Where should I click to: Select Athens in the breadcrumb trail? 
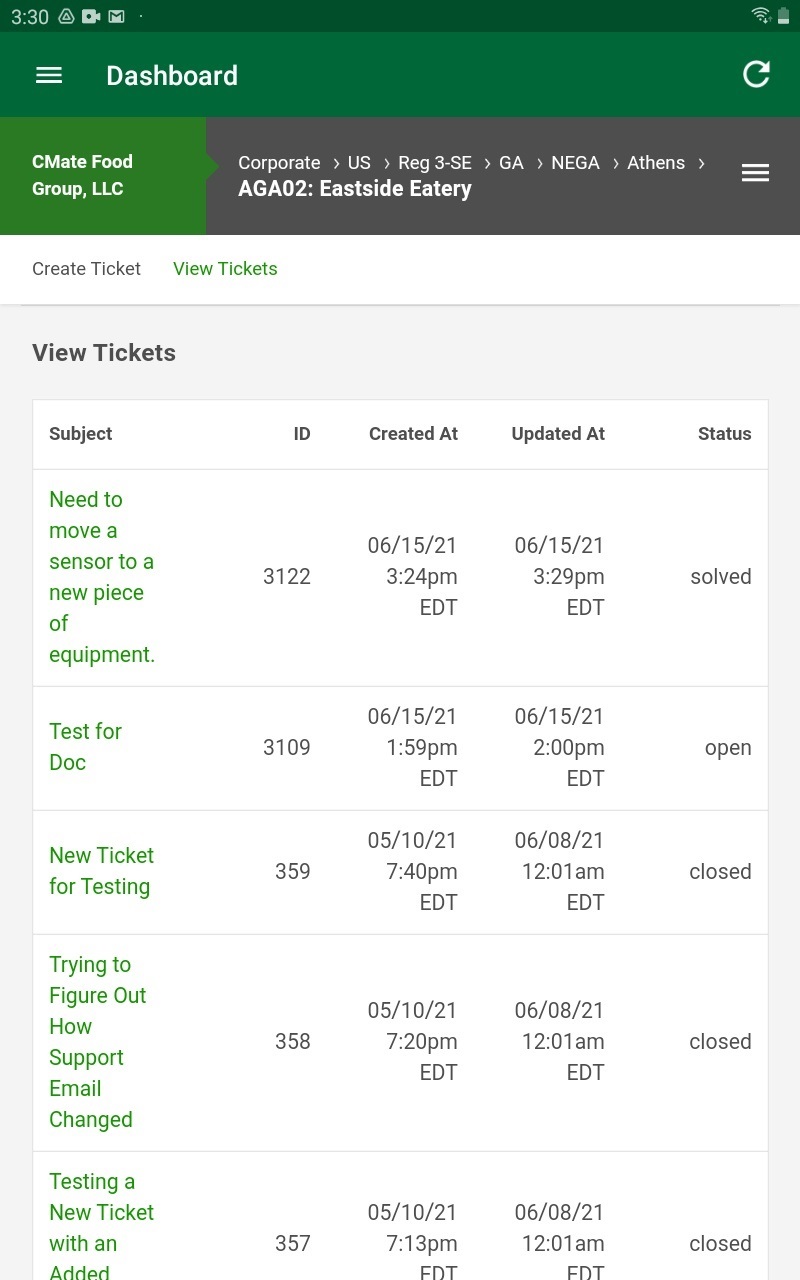point(656,162)
